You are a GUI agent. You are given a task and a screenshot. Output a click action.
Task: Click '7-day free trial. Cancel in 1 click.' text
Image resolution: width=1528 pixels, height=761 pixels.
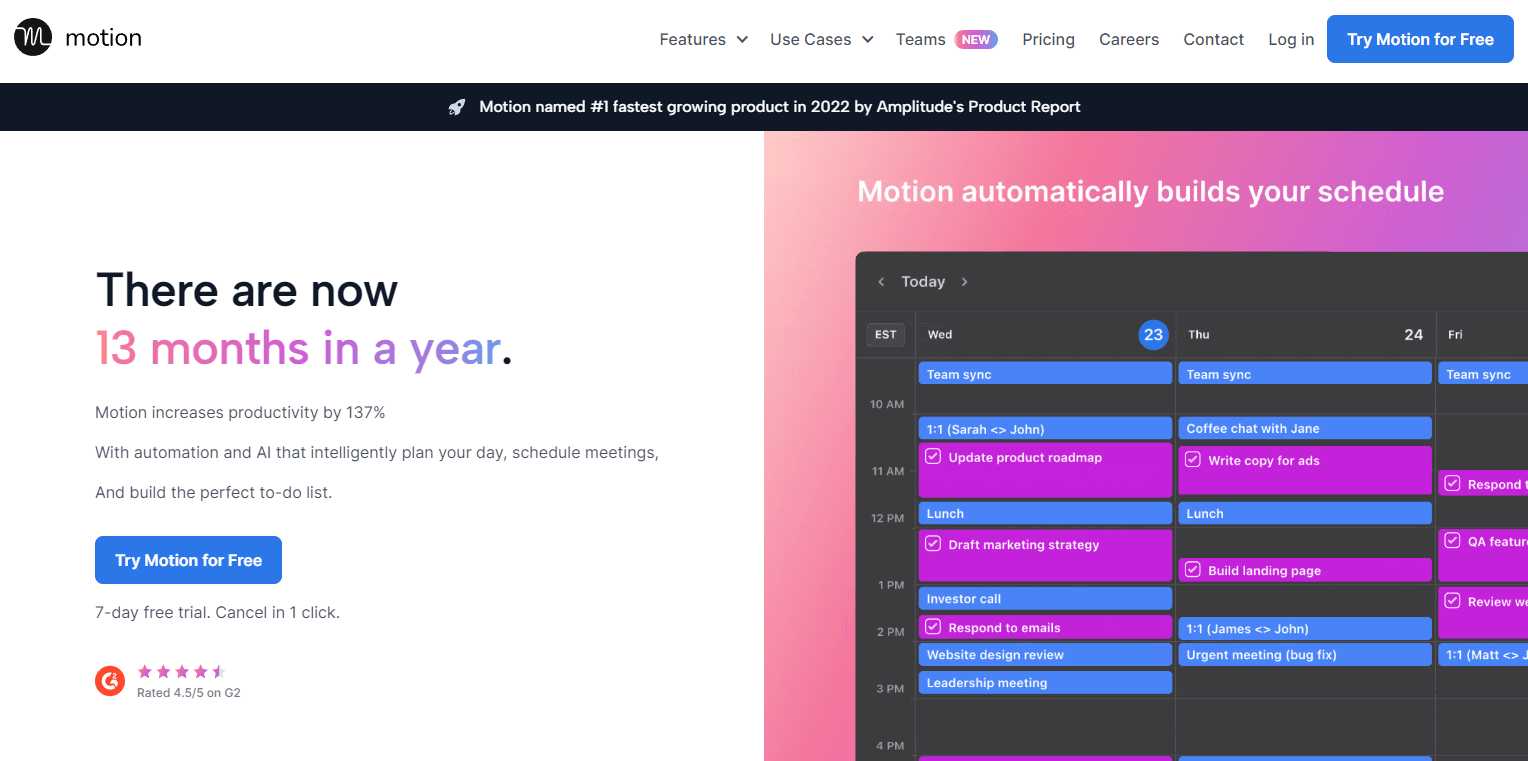(217, 612)
